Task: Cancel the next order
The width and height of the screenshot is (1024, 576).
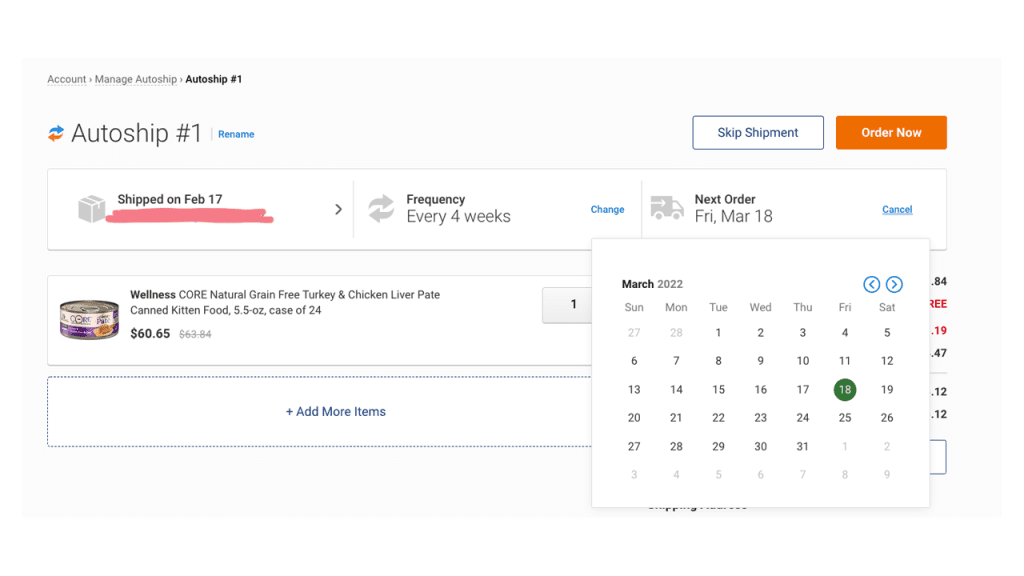Action: point(897,209)
